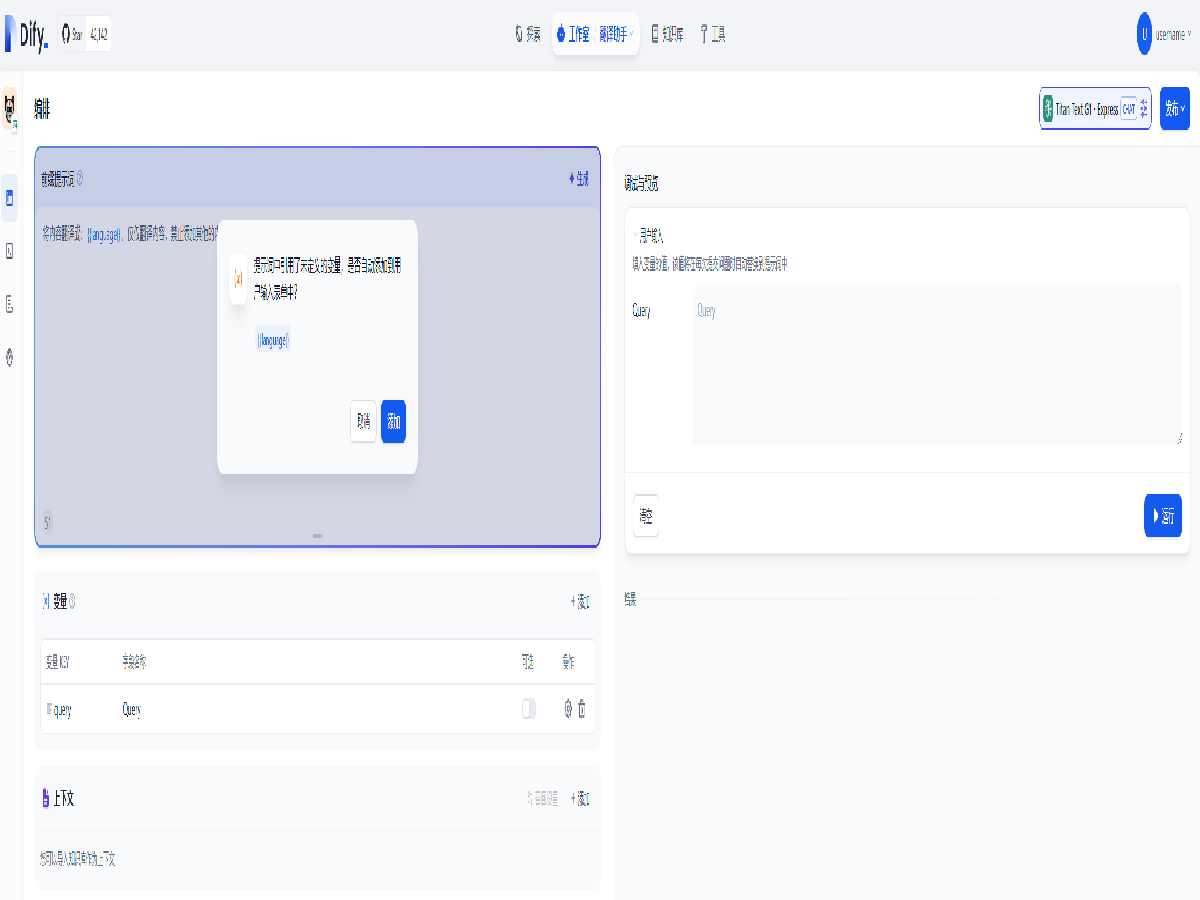
Task: Switch to the 知识库 Knowledge tab
Action: click(x=667, y=34)
